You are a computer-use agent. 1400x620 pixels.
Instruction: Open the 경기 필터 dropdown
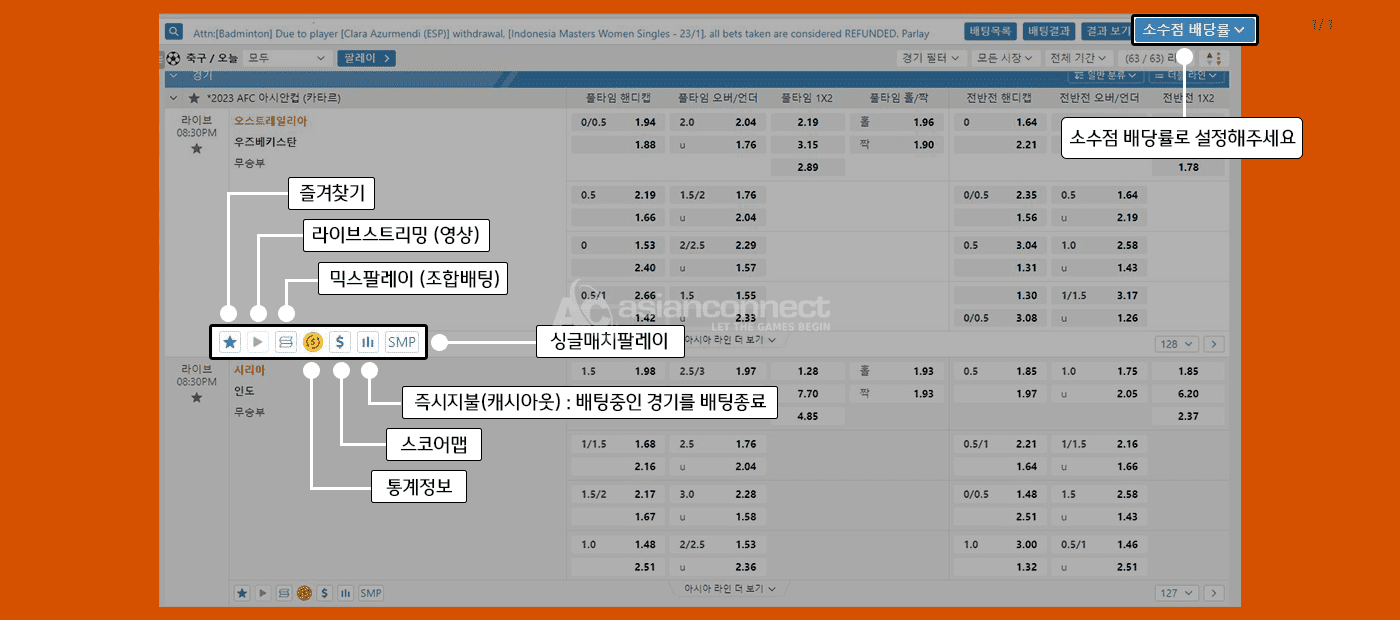(930, 58)
